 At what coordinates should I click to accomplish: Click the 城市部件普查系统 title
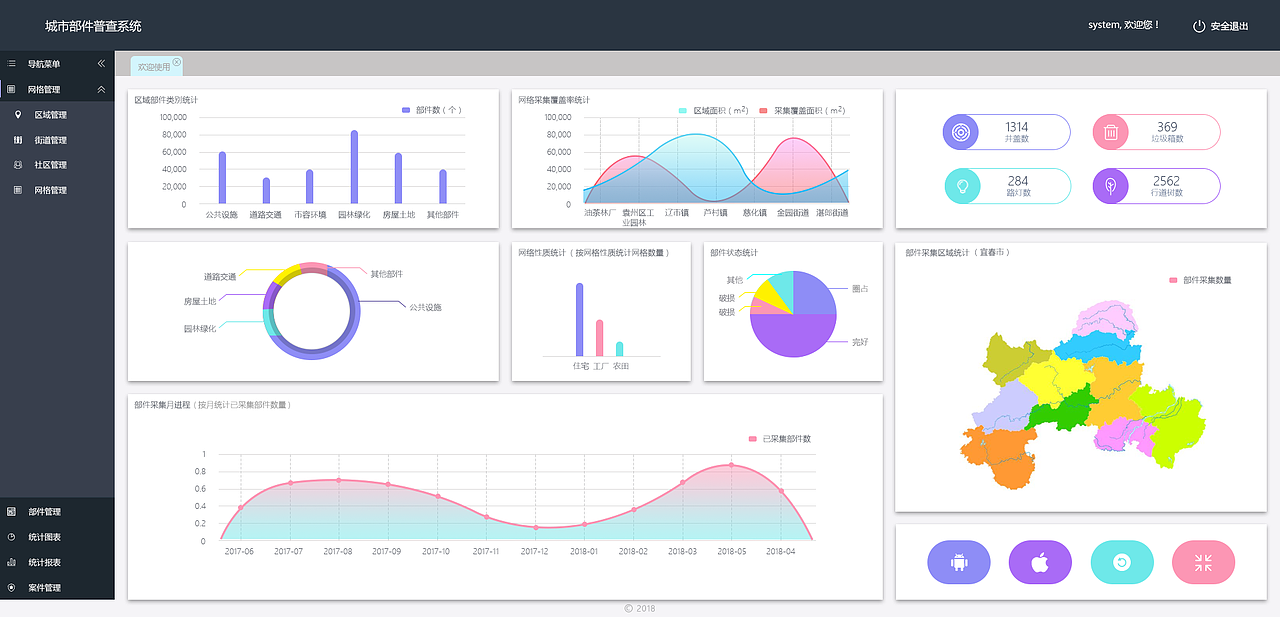click(x=93, y=26)
